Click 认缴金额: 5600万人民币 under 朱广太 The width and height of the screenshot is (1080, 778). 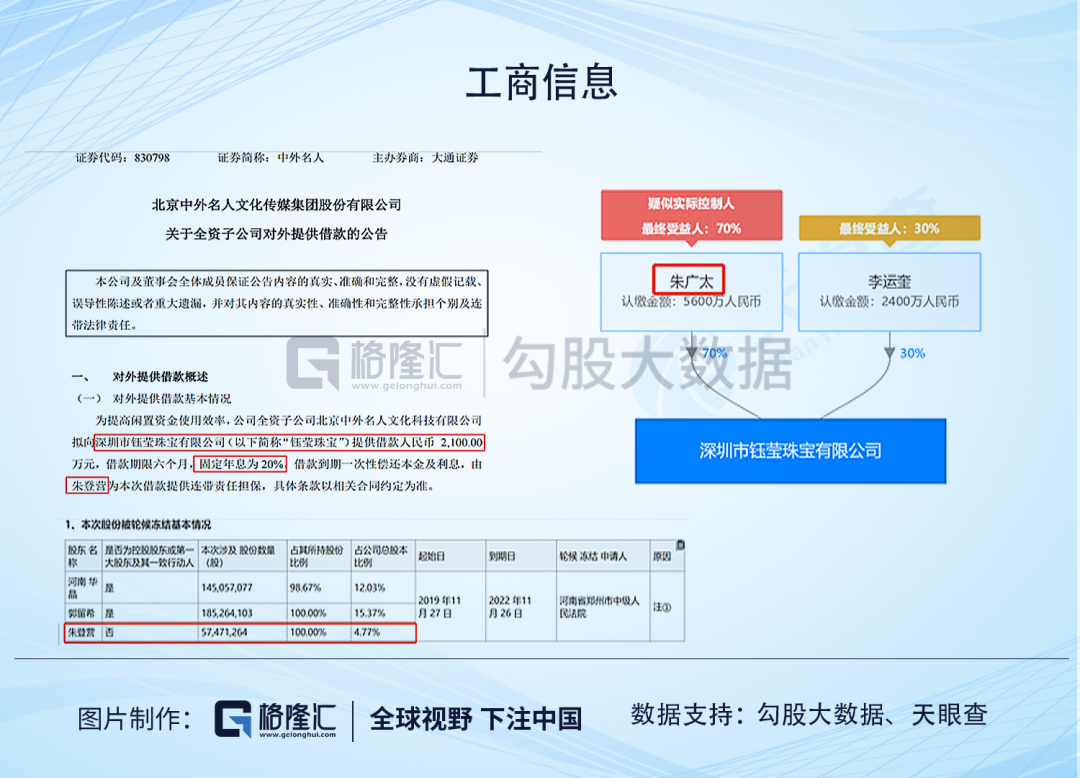pyautogui.click(x=691, y=302)
